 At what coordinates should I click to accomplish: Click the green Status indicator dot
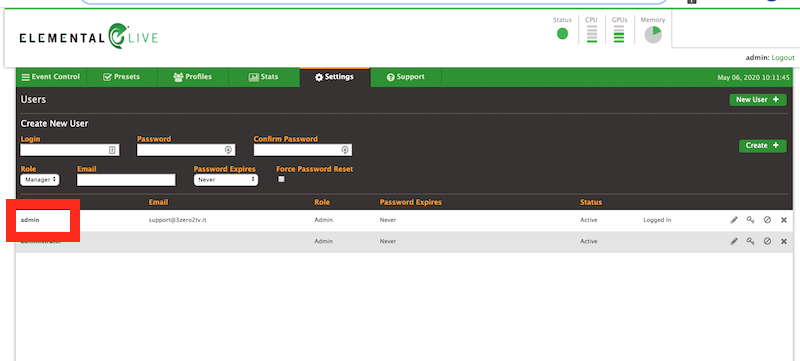tap(562, 34)
